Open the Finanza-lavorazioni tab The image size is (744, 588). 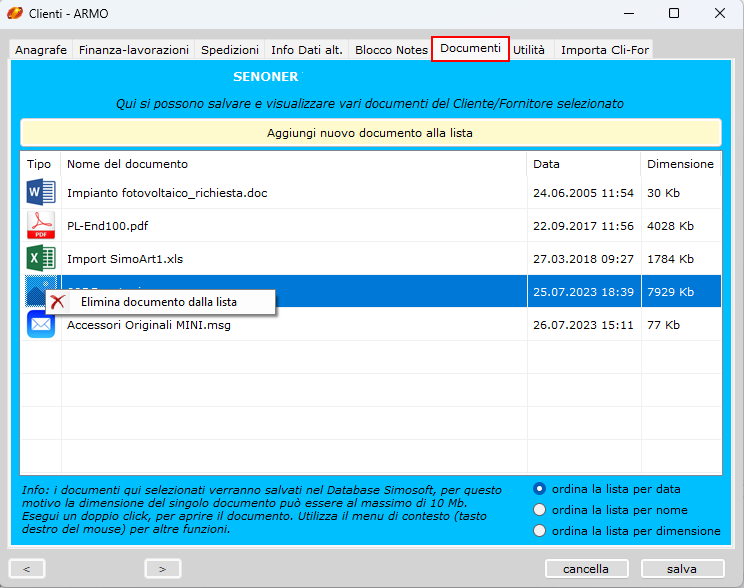[x=134, y=50]
